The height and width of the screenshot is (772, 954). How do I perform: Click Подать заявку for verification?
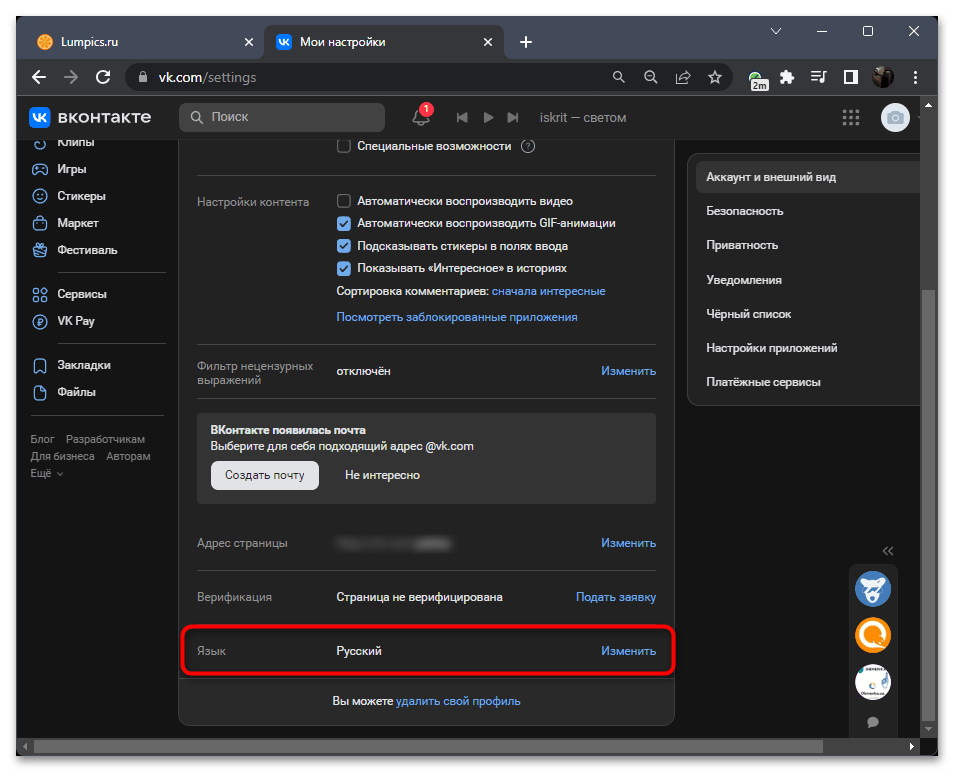coord(616,597)
